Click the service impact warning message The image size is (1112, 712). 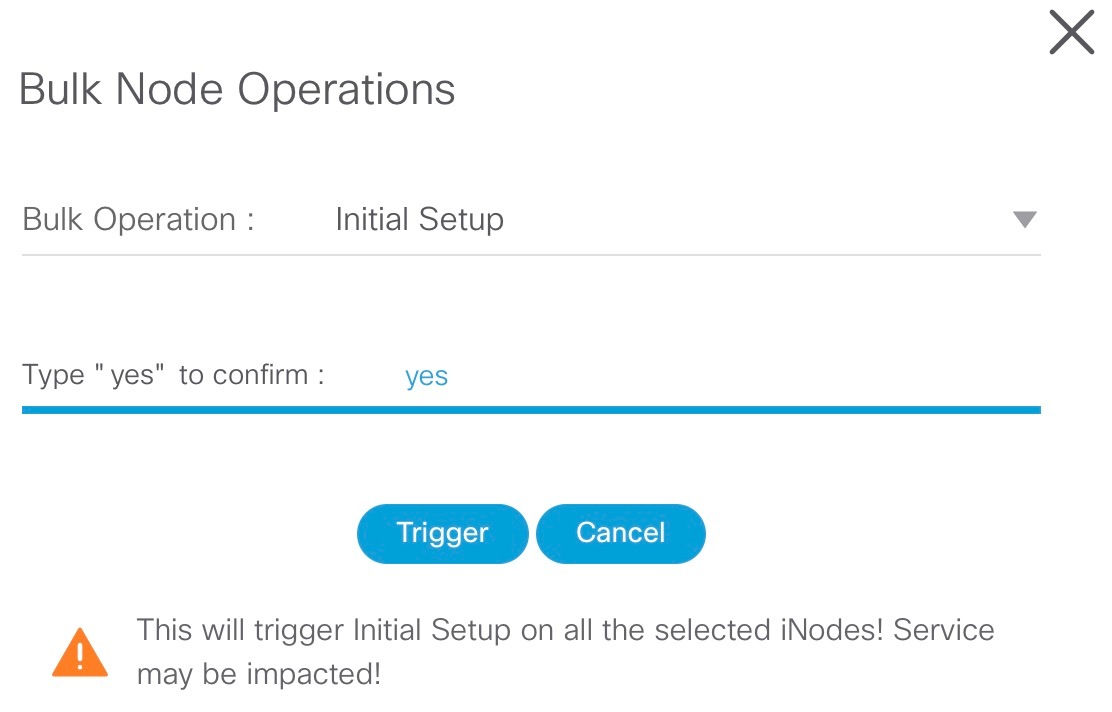tap(565, 650)
